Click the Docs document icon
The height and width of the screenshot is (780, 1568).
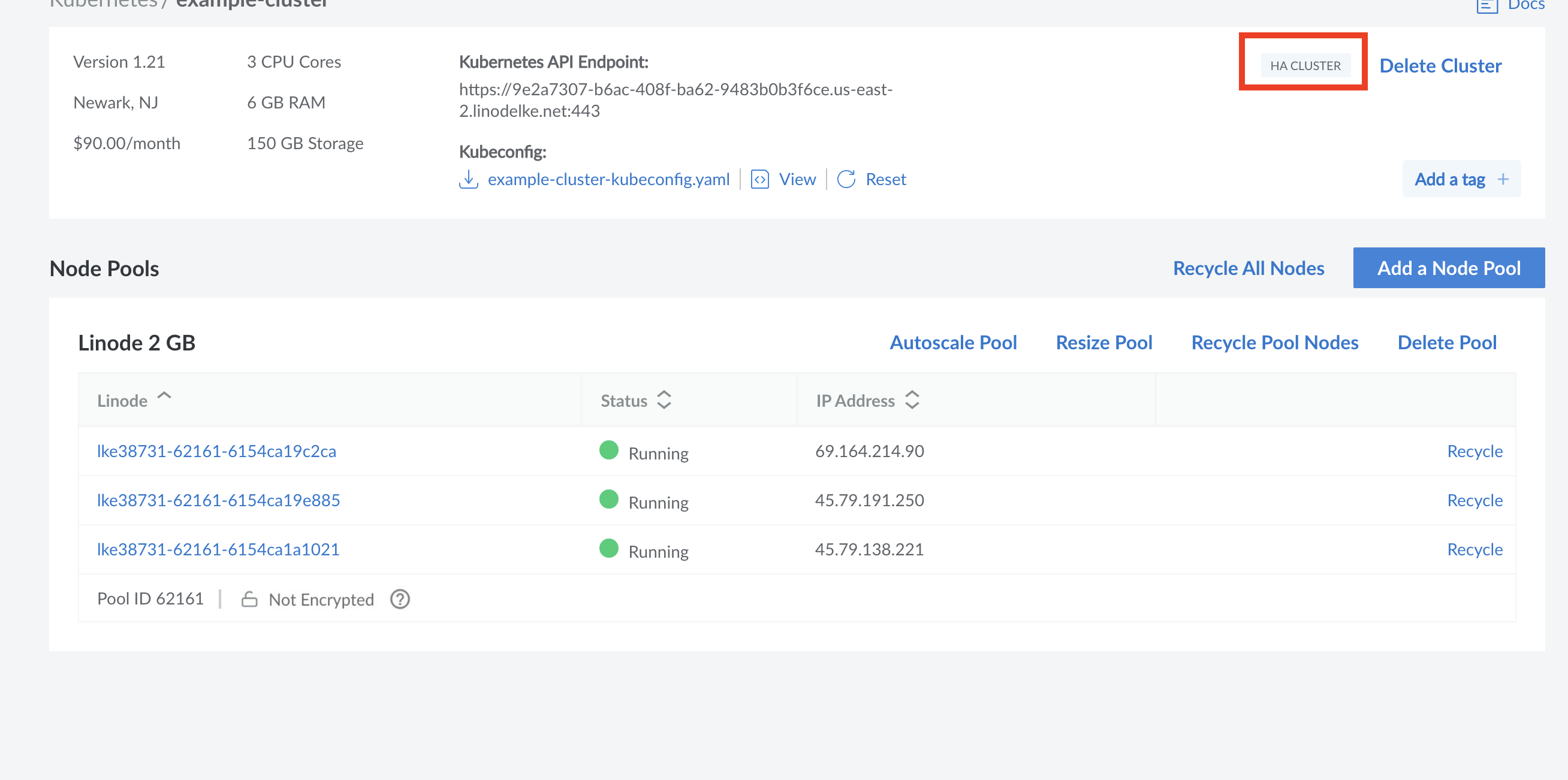pos(1487,6)
